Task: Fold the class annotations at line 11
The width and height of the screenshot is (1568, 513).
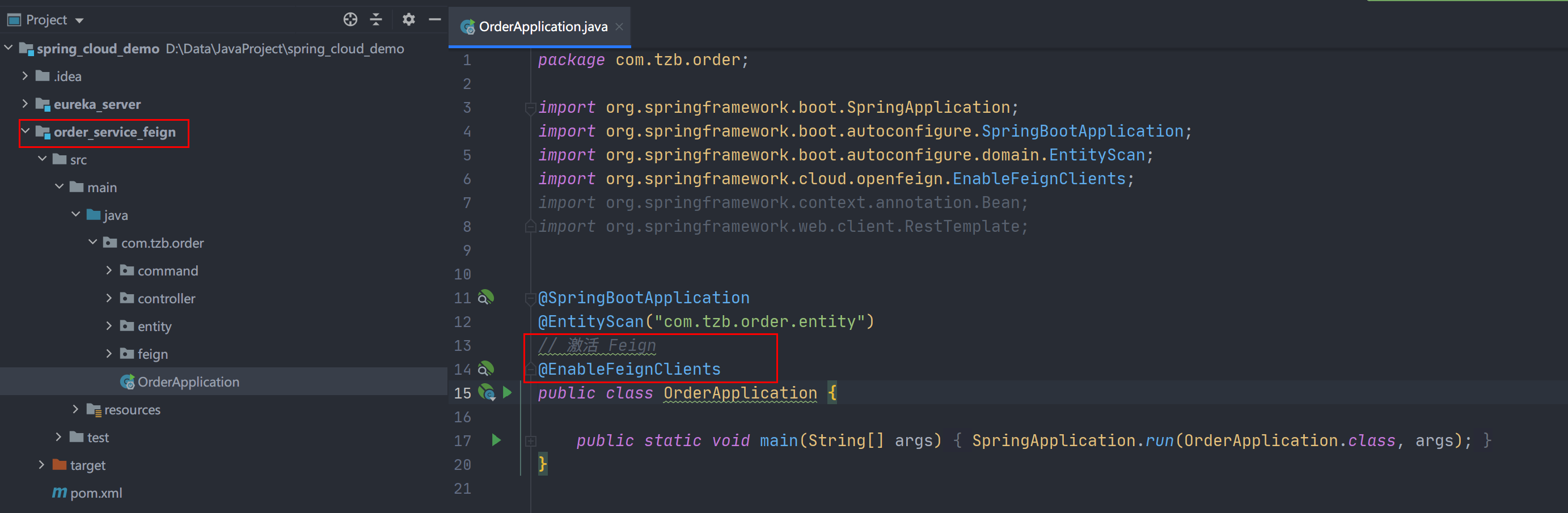Action: point(530,298)
